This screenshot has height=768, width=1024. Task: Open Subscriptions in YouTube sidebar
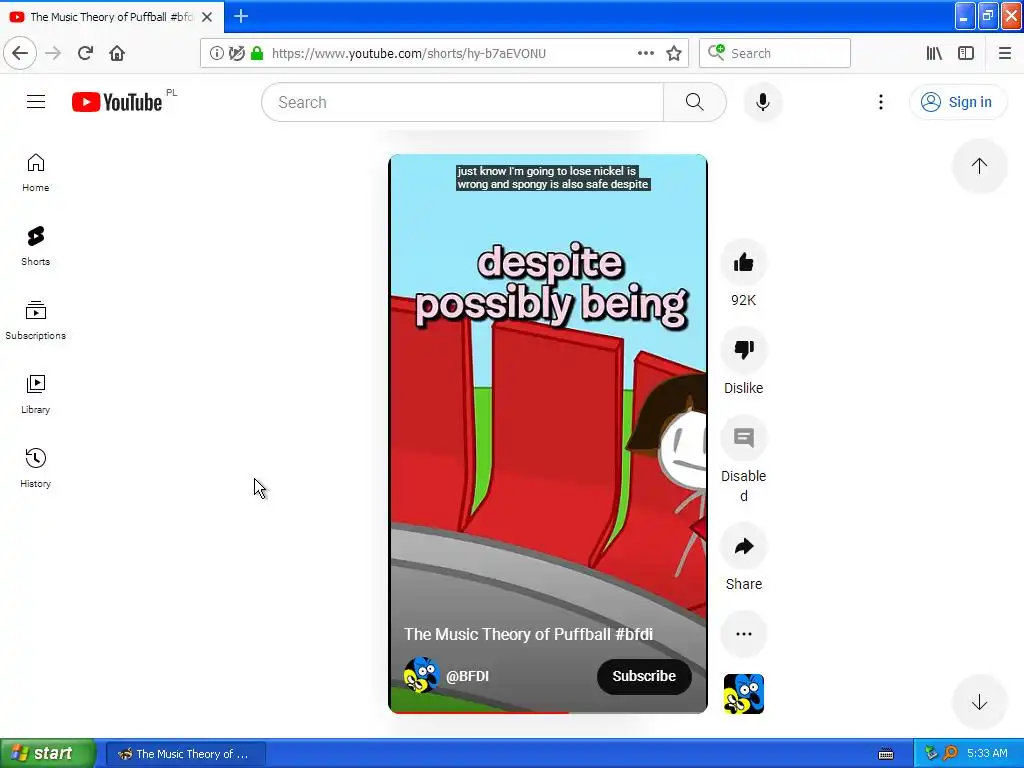[35, 321]
